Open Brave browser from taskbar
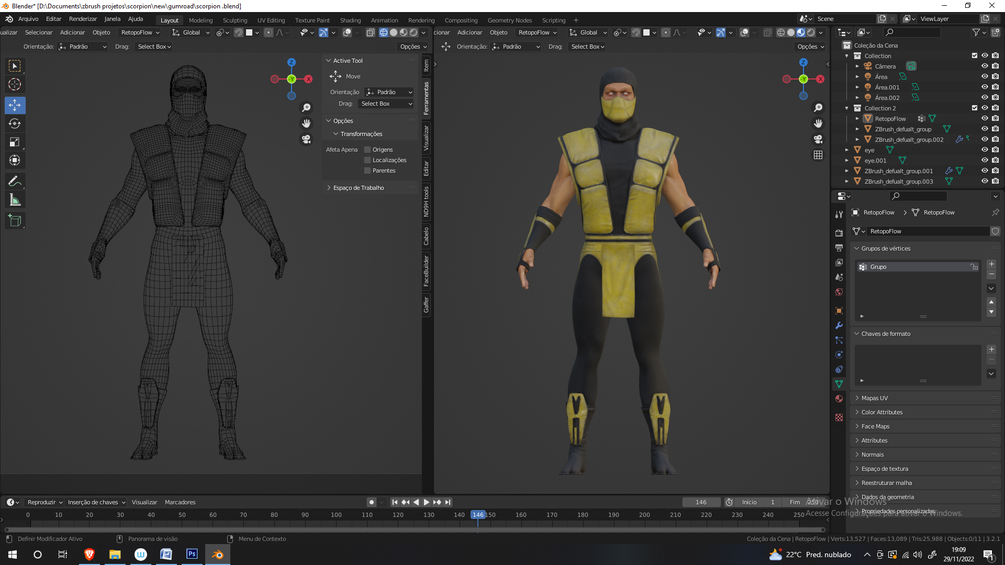 89,555
